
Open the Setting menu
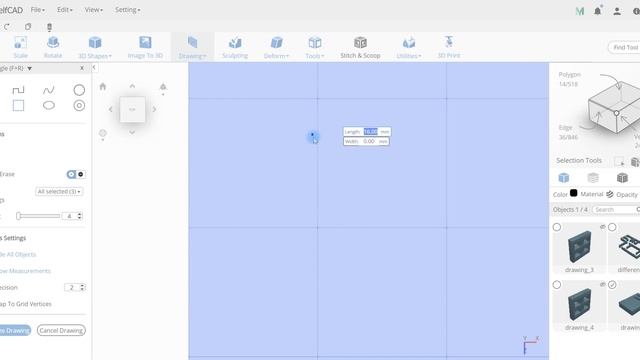127,9
